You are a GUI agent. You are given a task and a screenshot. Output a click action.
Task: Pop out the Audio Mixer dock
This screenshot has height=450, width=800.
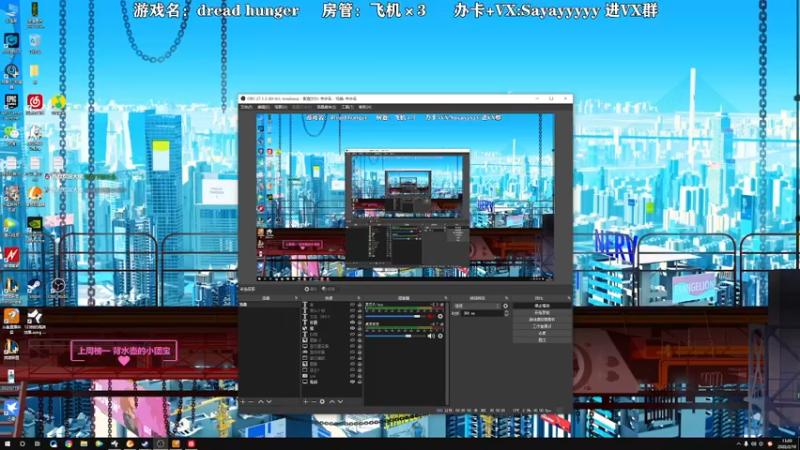pos(445,298)
